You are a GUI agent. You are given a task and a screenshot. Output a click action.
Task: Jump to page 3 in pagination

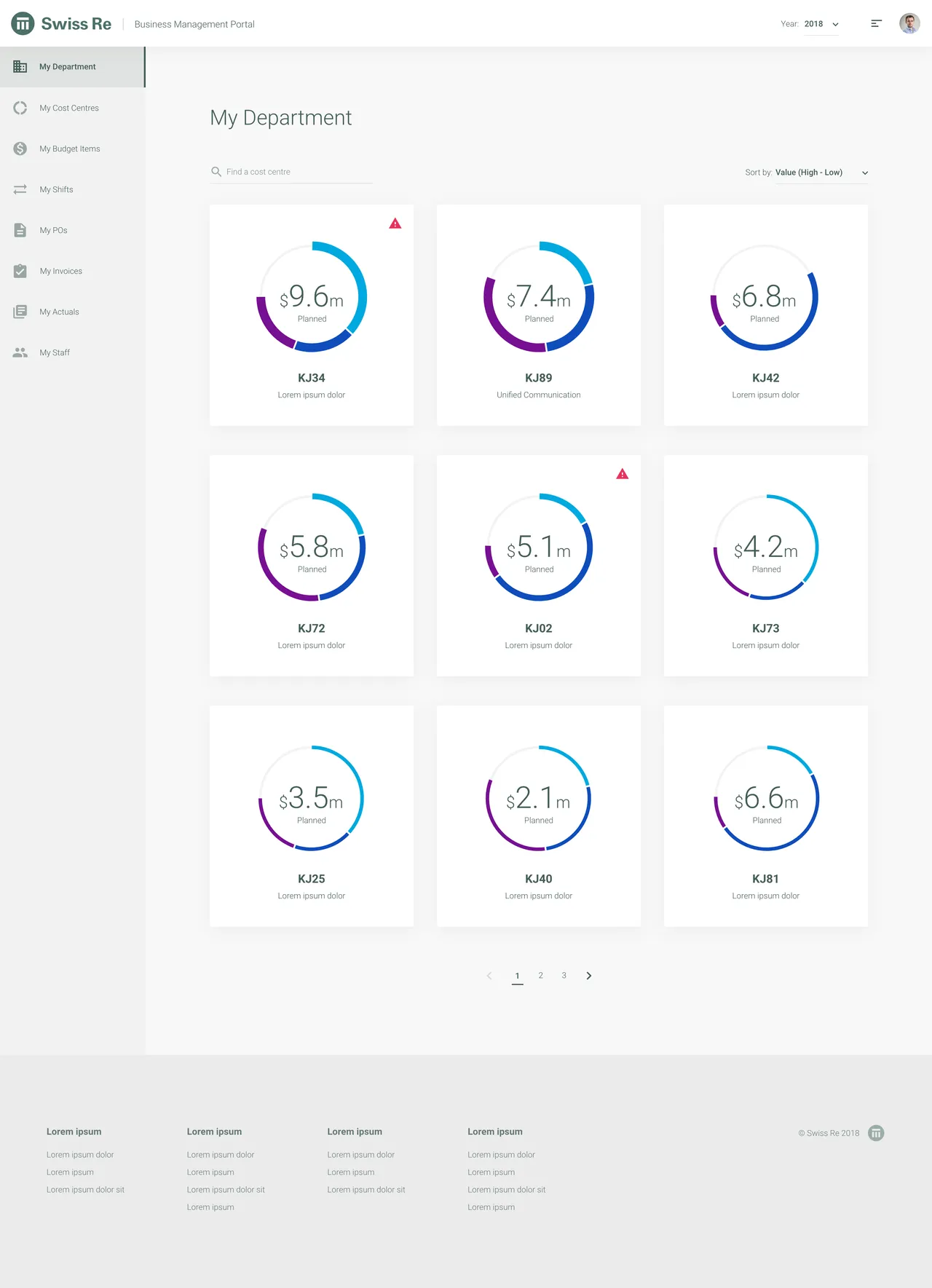pos(564,976)
